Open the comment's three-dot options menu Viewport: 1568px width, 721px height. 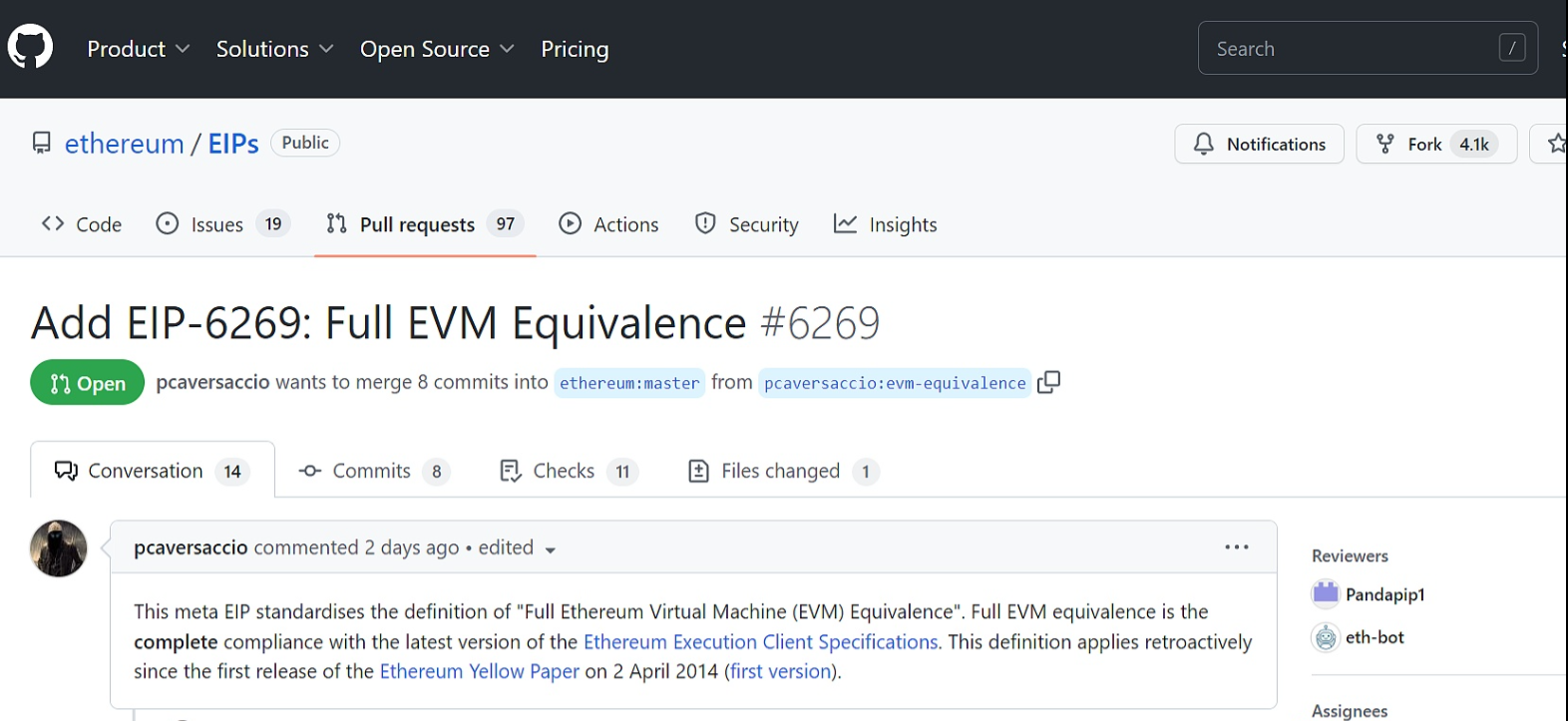[1236, 547]
